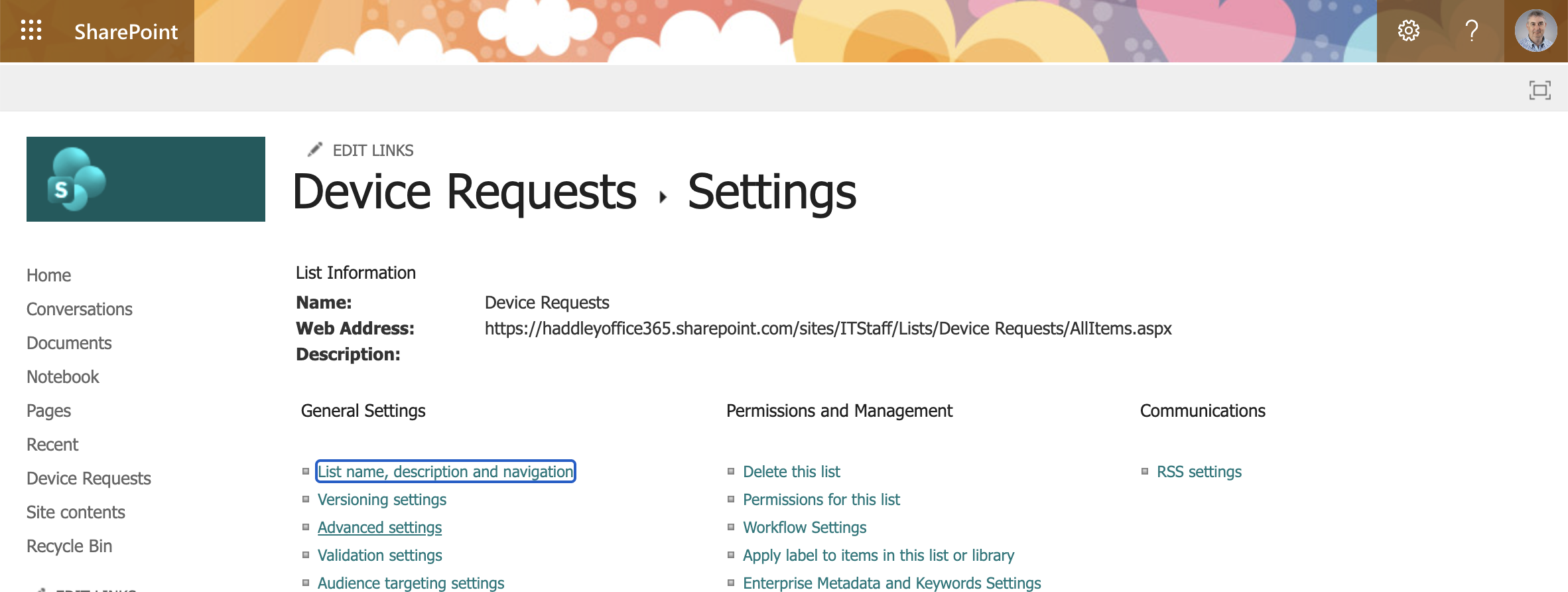Open Validation settings
The width and height of the screenshot is (1568, 592).
[x=380, y=555]
